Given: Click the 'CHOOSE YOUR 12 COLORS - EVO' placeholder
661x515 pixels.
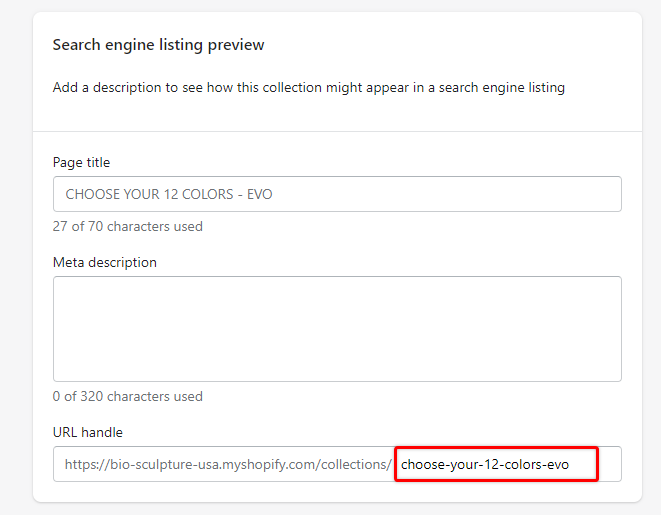Looking at the screenshot, I should coord(169,194).
